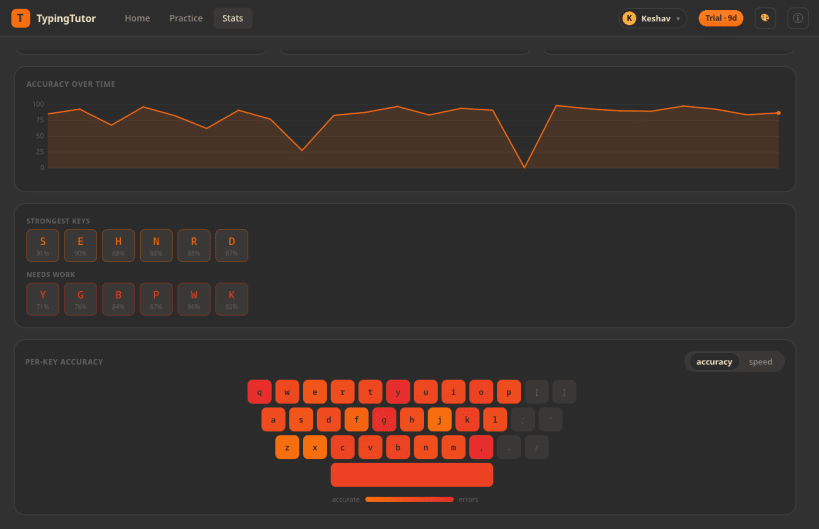Click the l key on heatmap keyboard
The height and width of the screenshot is (529, 819).
point(495,420)
